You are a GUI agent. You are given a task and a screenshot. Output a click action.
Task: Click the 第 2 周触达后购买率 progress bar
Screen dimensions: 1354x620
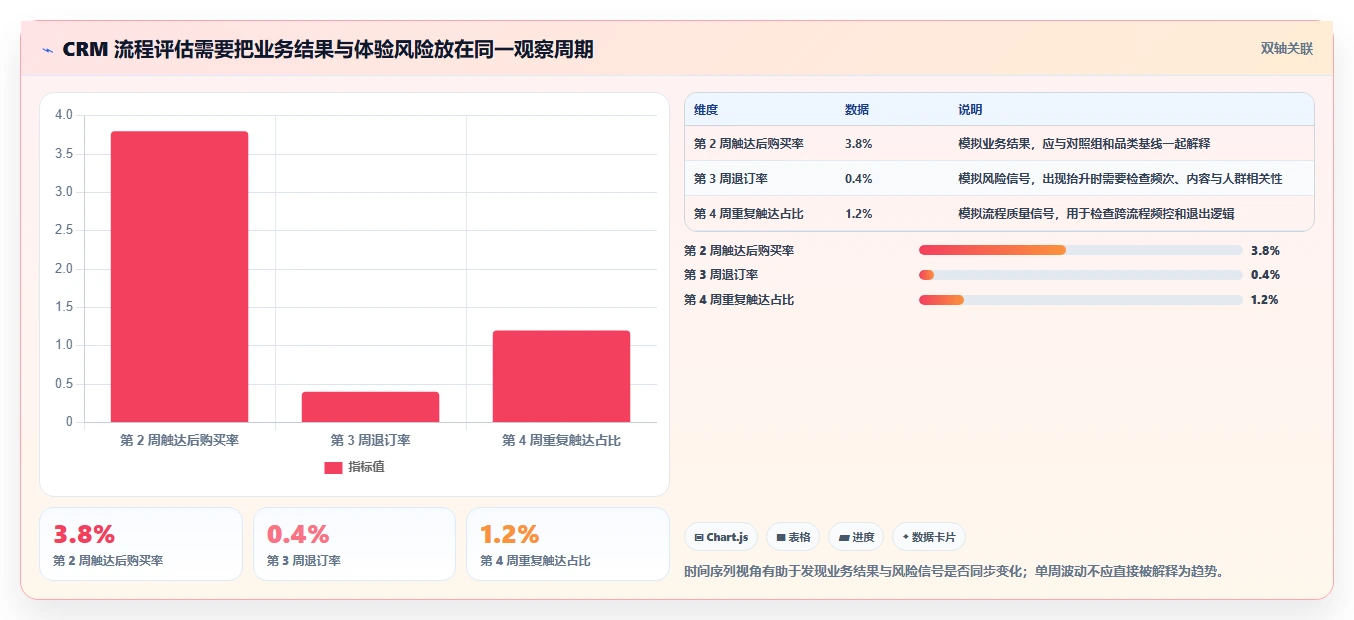click(x=1080, y=250)
